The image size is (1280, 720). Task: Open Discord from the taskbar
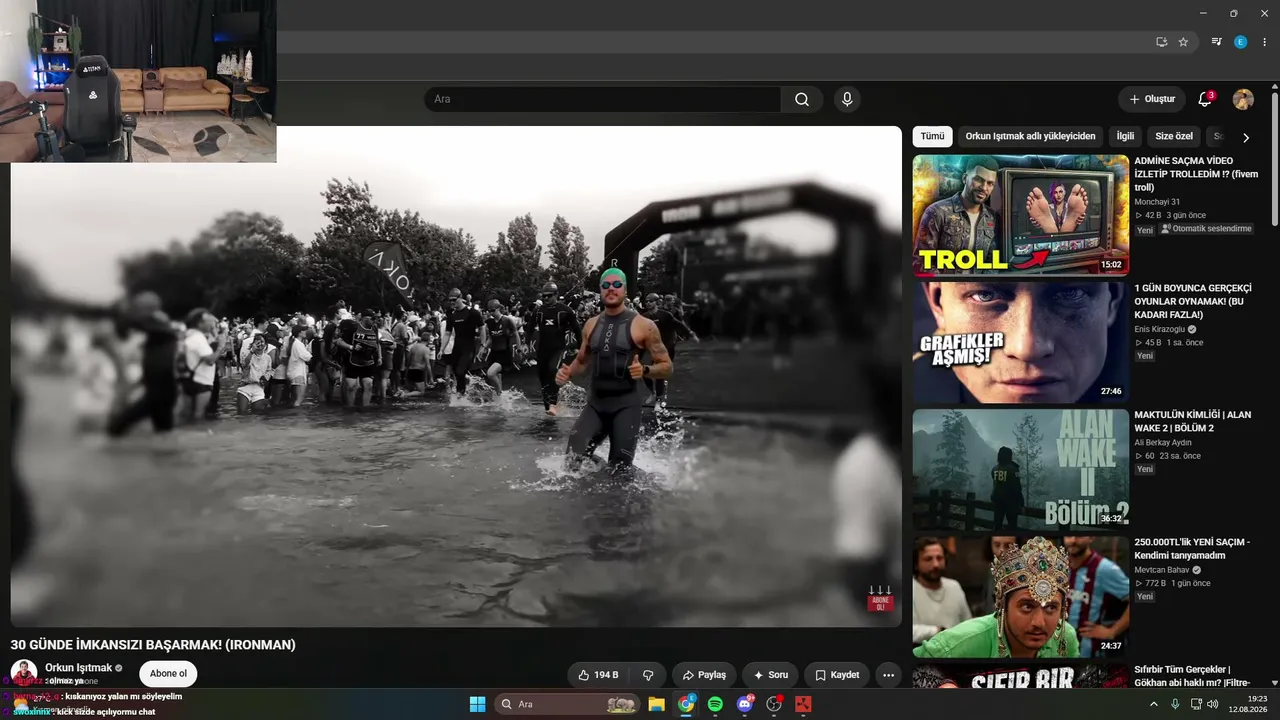tap(744, 704)
